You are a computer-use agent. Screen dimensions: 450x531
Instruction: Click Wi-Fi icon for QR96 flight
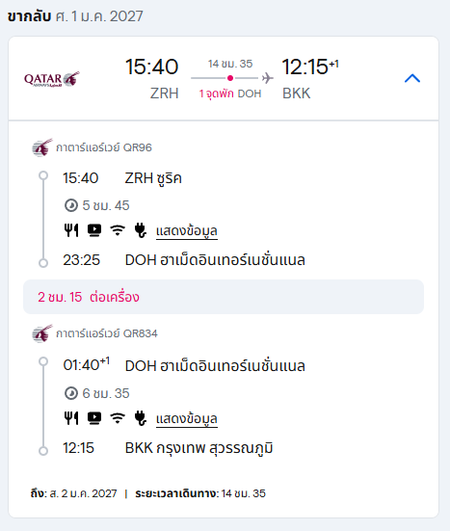tap(117, 230)
